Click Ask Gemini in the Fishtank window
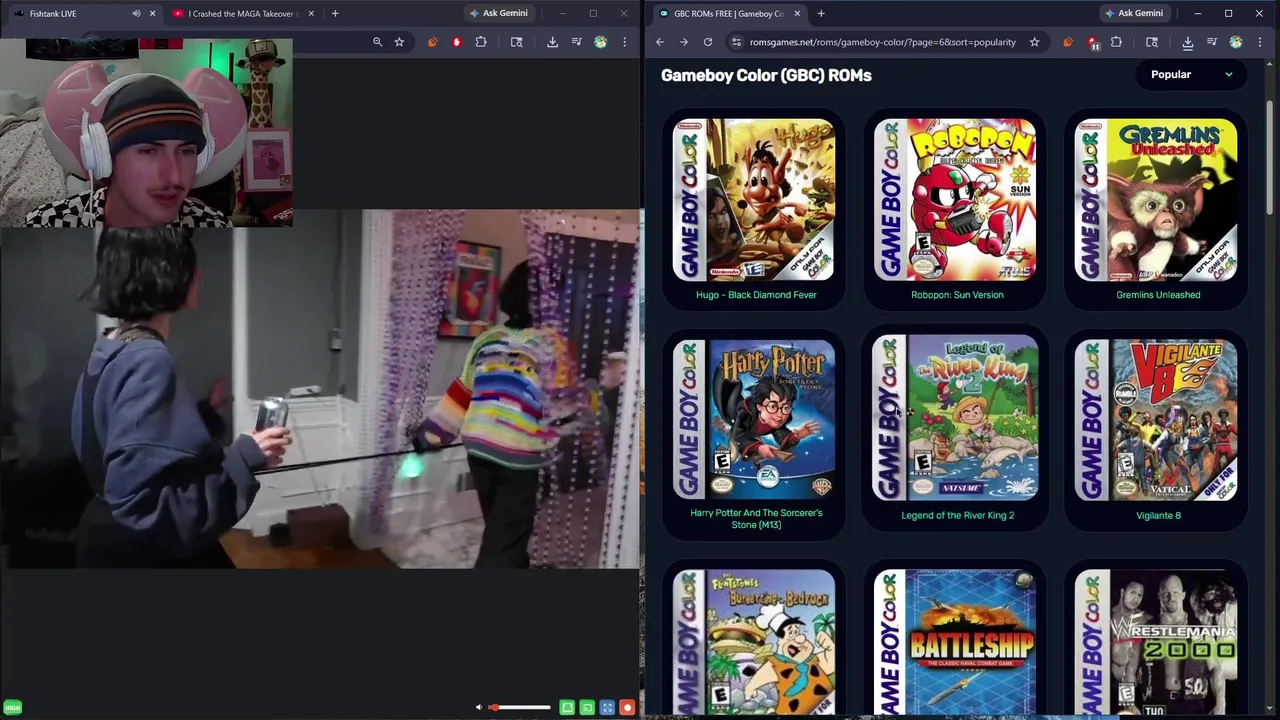Viewport: 1280px width, 720px height. pyautogui.click(x=499, y=13)
